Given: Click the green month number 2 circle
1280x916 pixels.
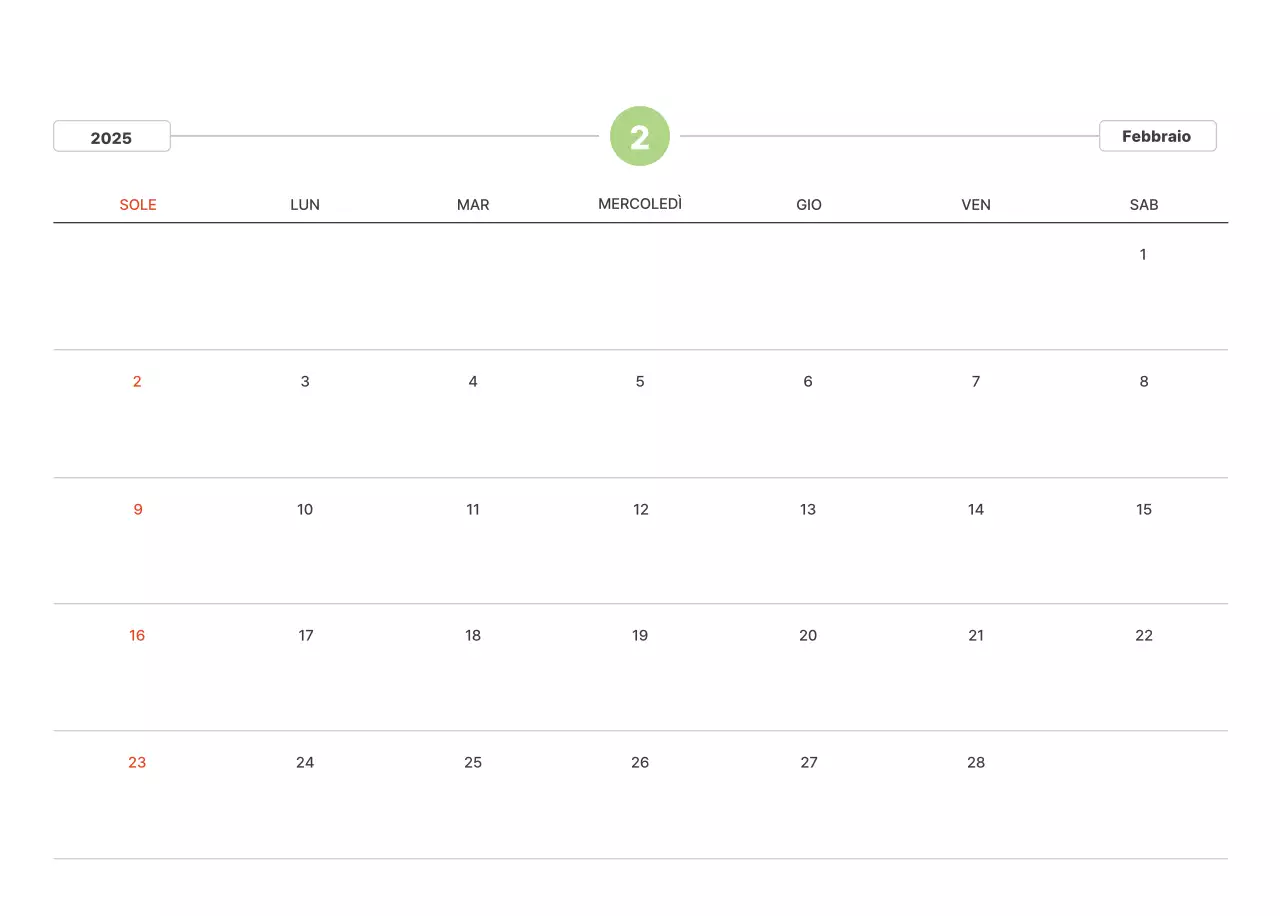Looking at the screenshot, I should (x=640, y=136).
